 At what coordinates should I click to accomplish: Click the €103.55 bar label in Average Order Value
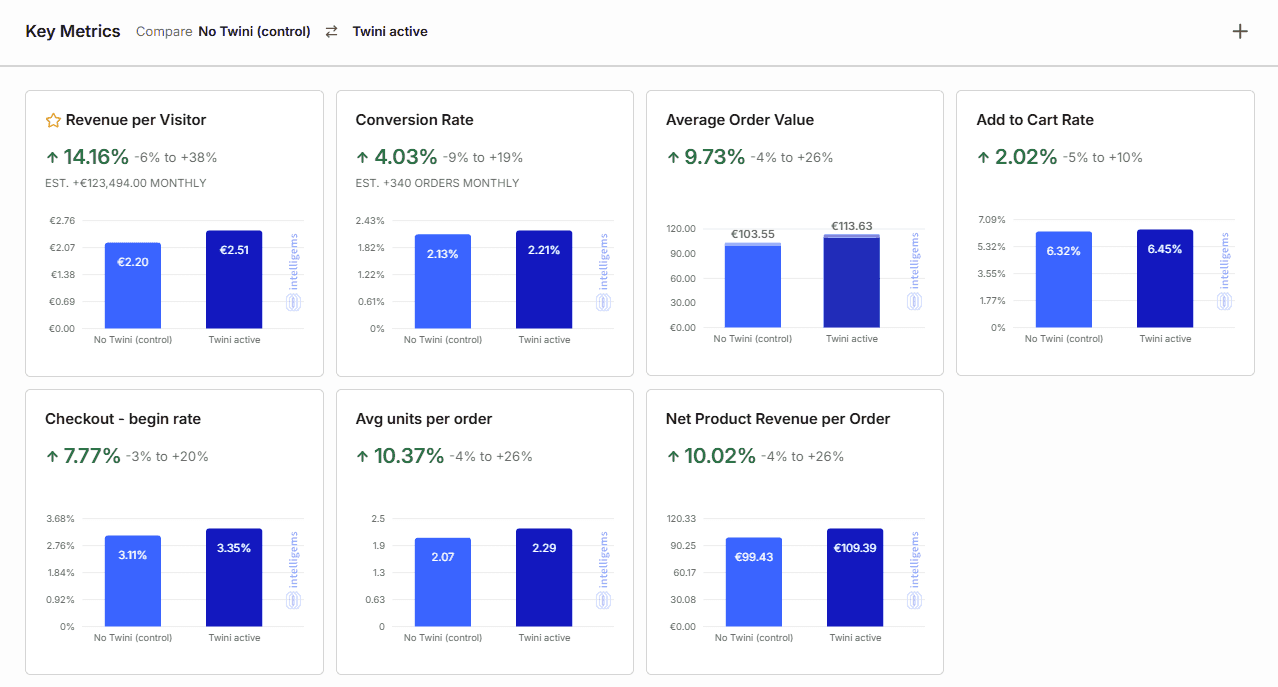point(753,234)
